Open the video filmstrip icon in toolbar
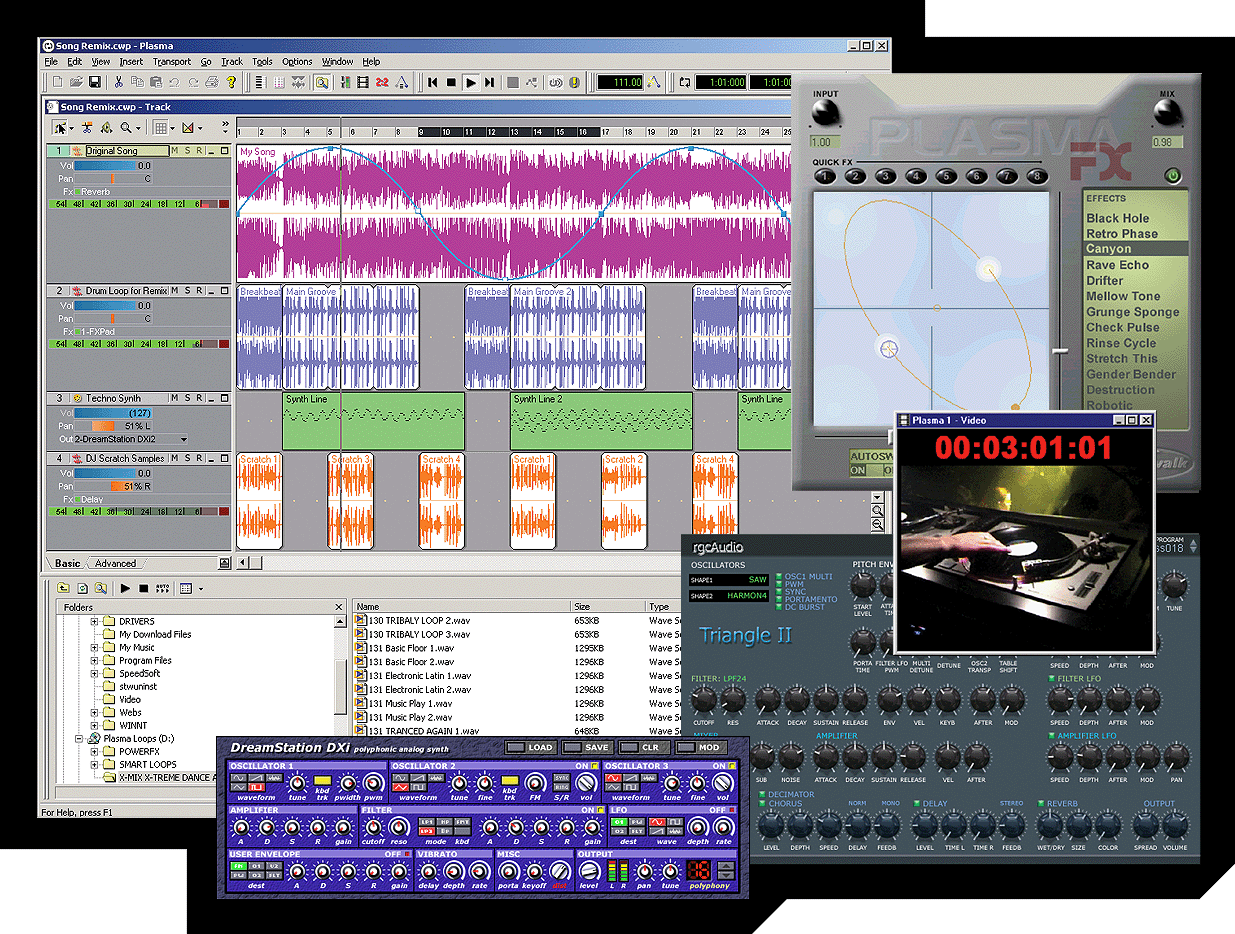 (x=362, y=83)
